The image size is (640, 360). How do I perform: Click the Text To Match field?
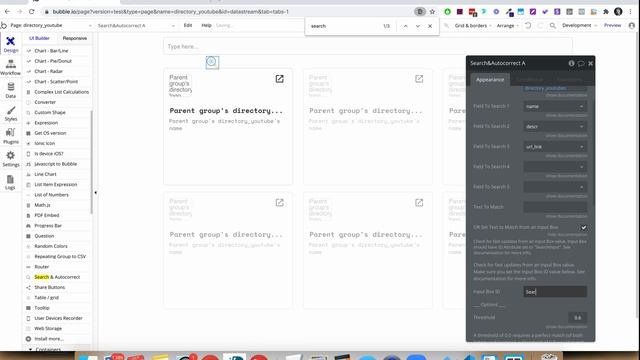click(x=555, y=207)
